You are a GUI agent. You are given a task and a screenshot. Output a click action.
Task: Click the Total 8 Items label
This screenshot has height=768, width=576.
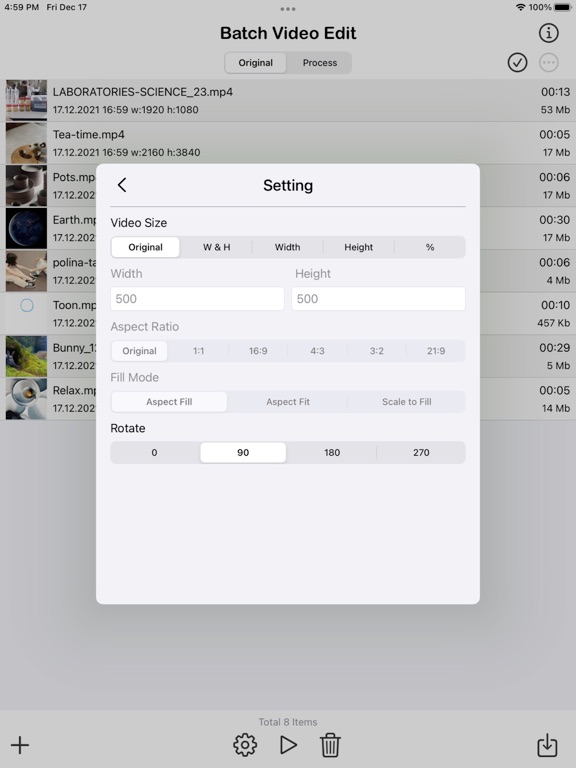[x=288, y=722]
